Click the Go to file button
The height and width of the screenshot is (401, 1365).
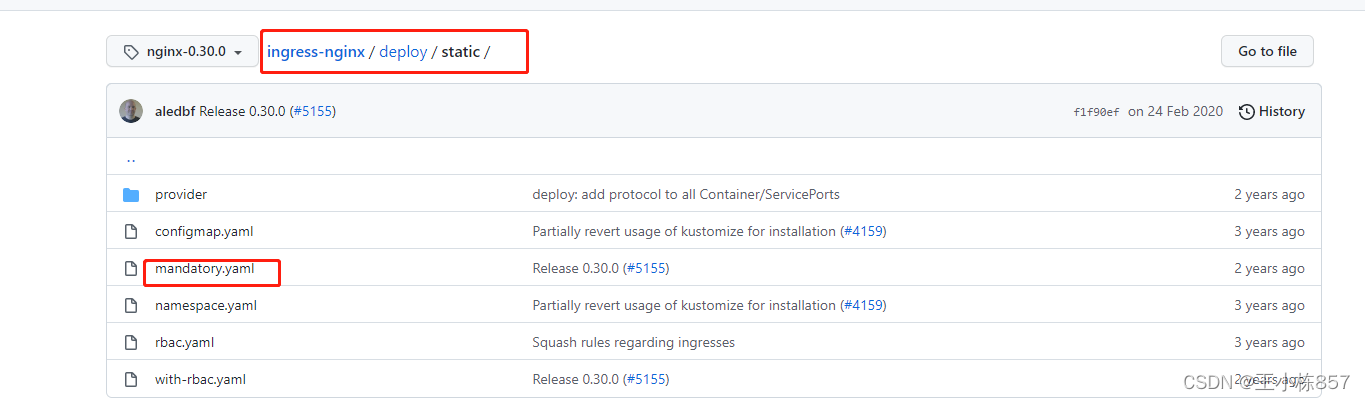[x=1267, y=51]
